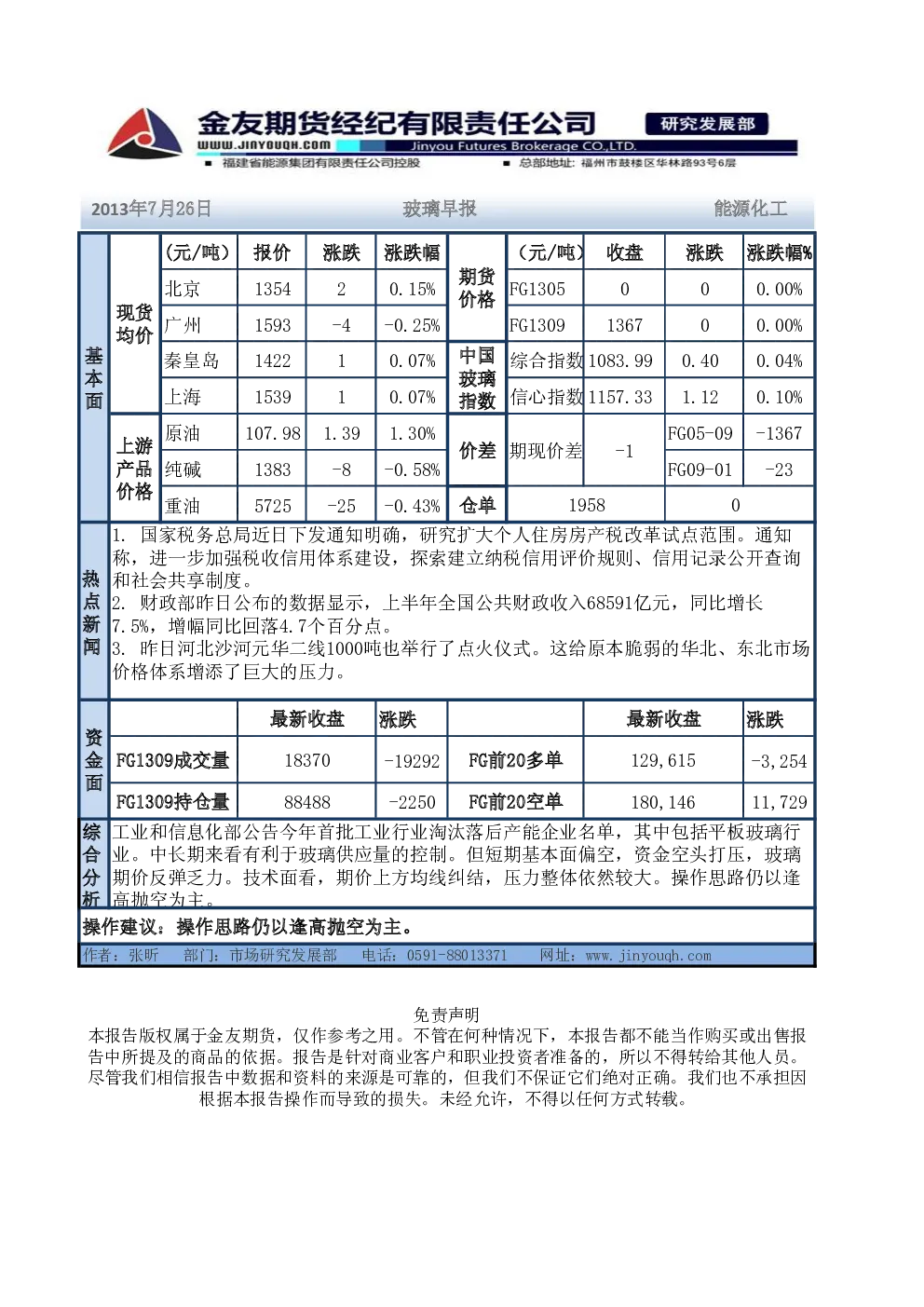The height and width of the screenshot is (1307, 924).
Task: Select the FG05-09 spread label
Action: point(700,433)
